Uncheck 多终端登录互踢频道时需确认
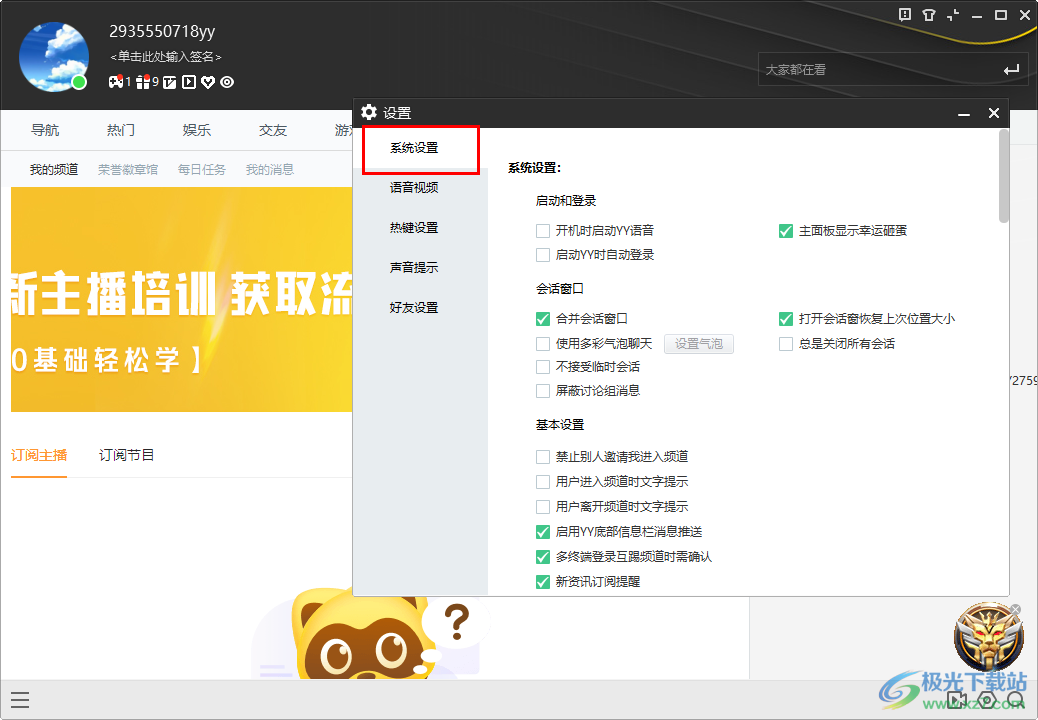Viewport: 1038px width, 720px height. point(543,557)
